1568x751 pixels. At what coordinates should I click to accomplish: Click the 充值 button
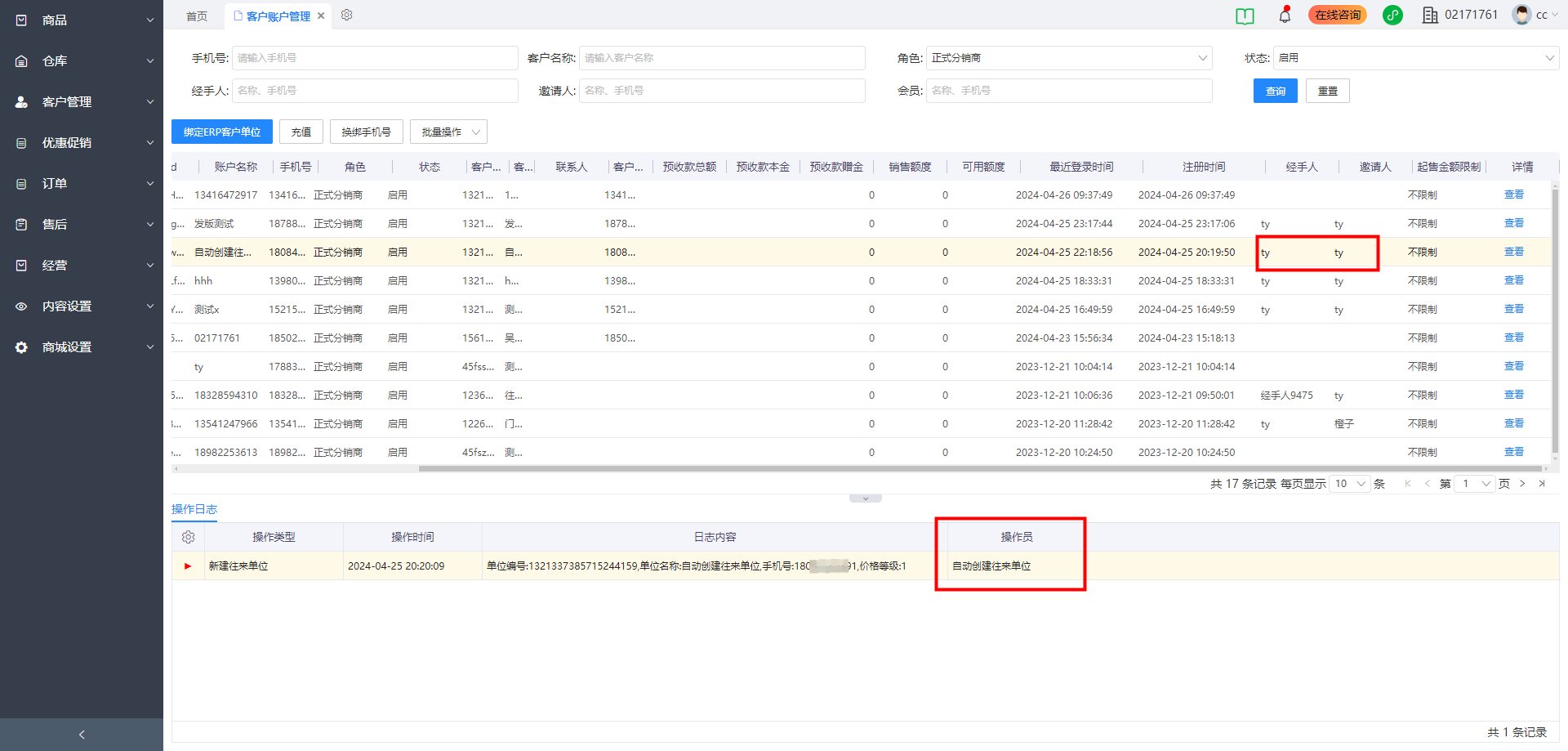tap(301, 132)
